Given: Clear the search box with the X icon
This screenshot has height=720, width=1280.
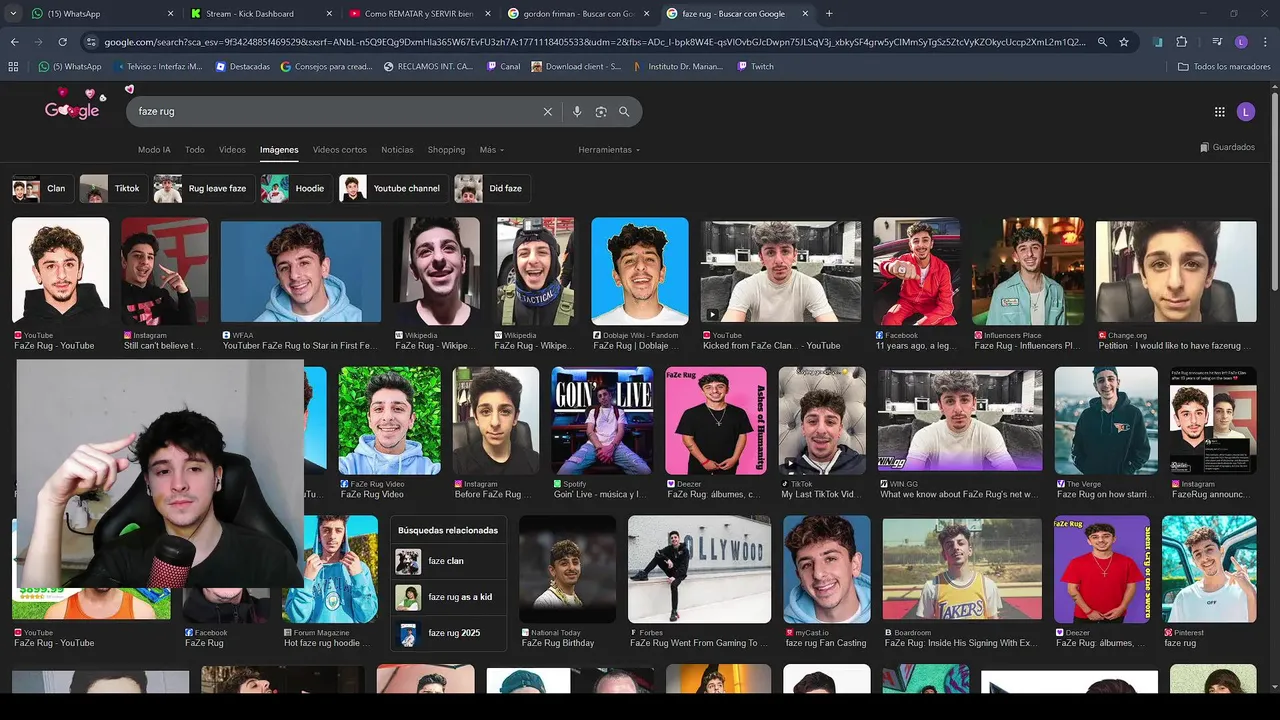Looking at the screenshot, I should click(x=547, y=112).
